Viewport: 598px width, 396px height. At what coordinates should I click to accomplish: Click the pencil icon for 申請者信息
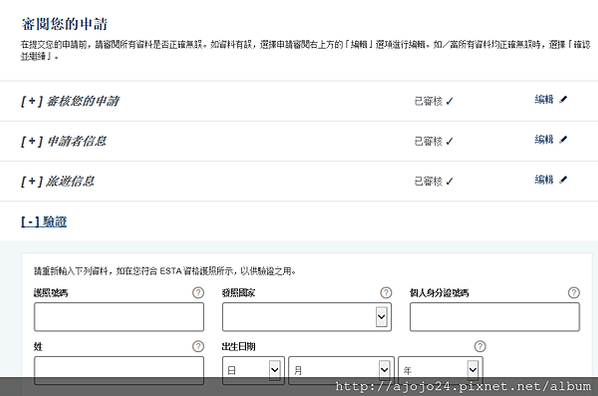563,140
